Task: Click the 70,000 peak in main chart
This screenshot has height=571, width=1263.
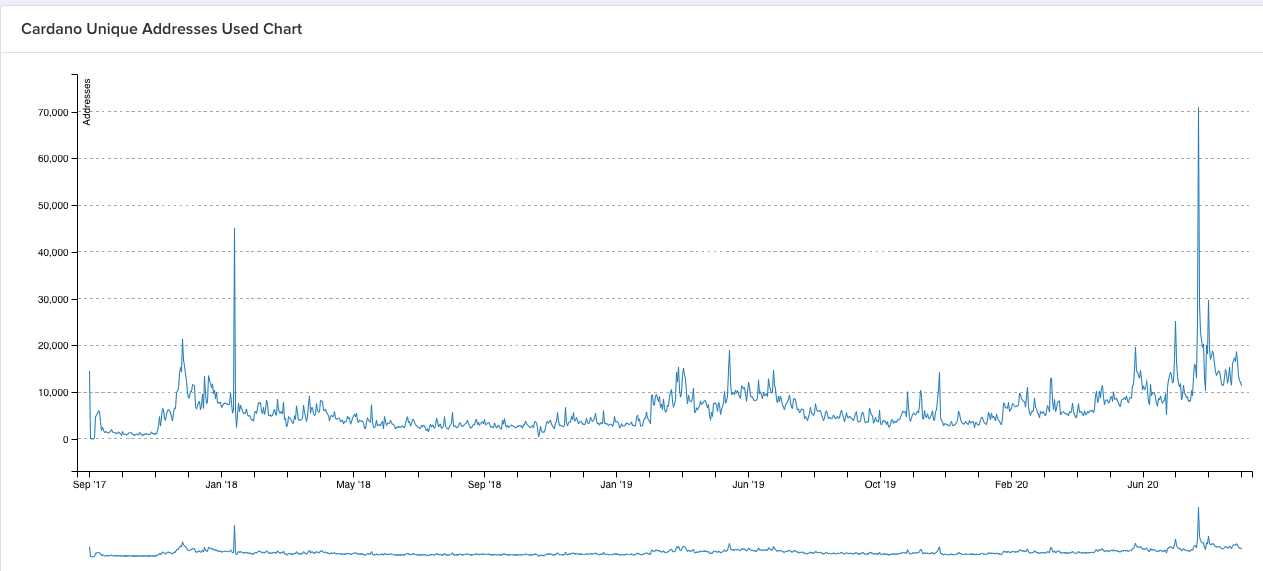Action: click(1198, 108)
